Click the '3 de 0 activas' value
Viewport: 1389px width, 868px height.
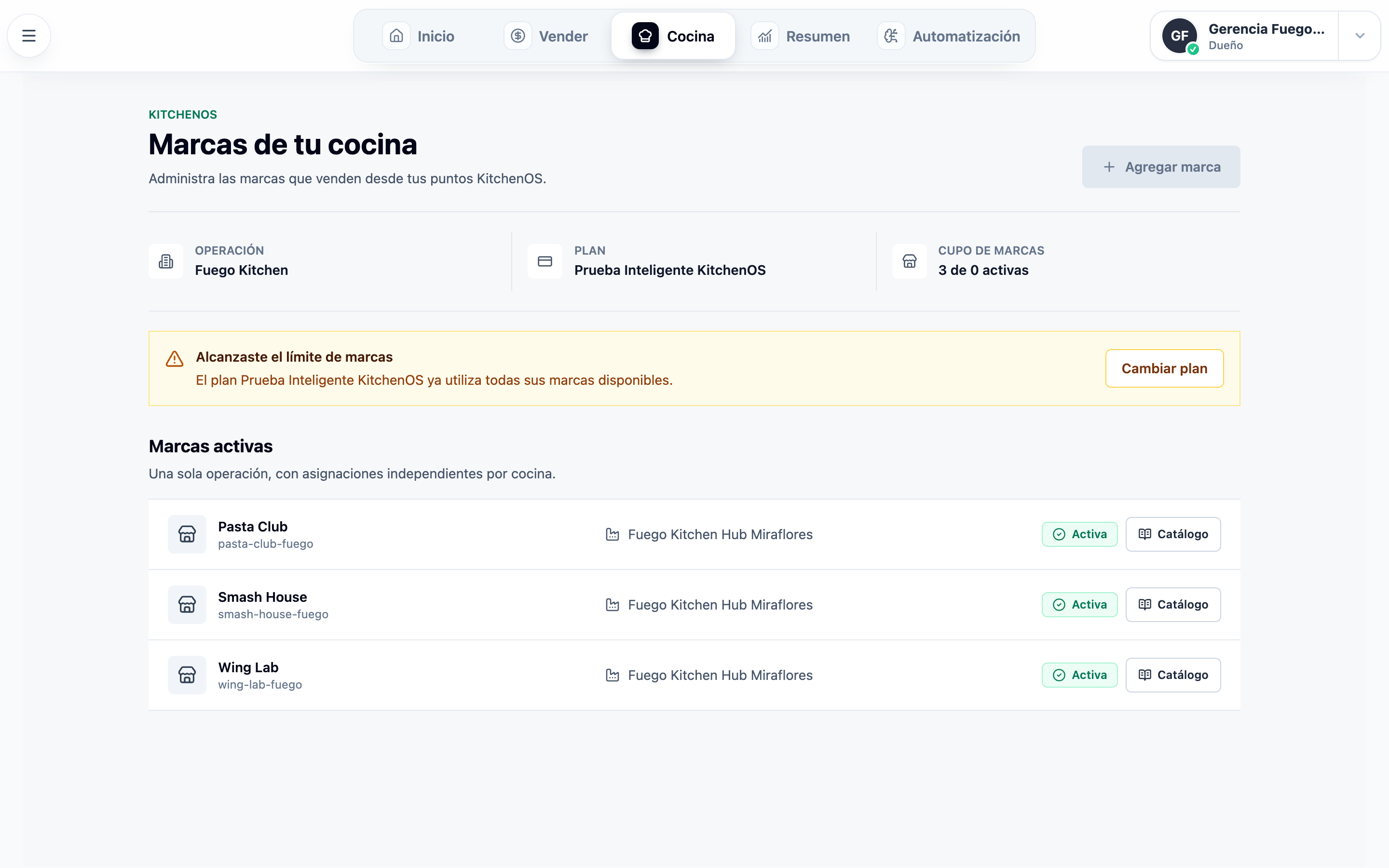[983, 271]
